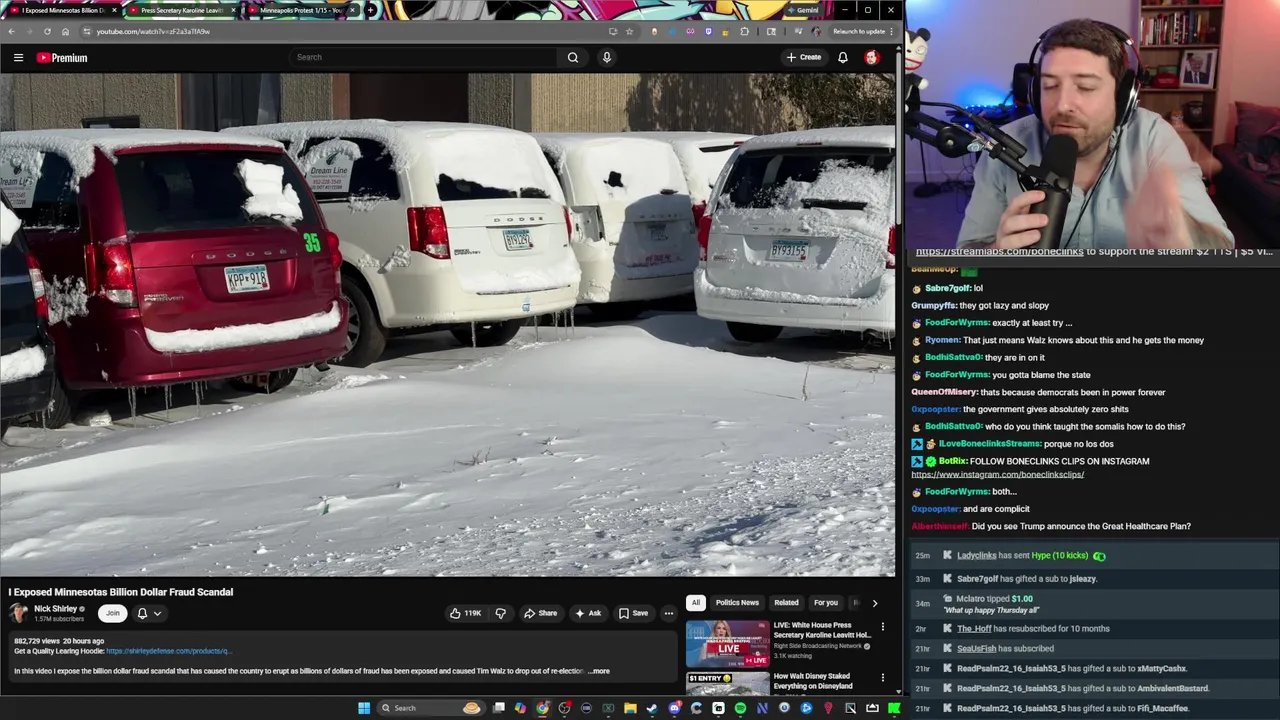Click the Ask button
The width and height of the screenshot is (1280, 720).
pyautogui.click(x=588, y=613)
